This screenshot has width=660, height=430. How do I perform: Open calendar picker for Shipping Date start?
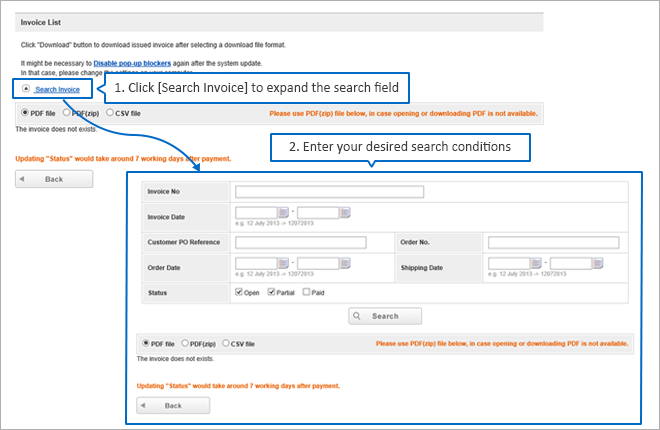pos(537,263)
